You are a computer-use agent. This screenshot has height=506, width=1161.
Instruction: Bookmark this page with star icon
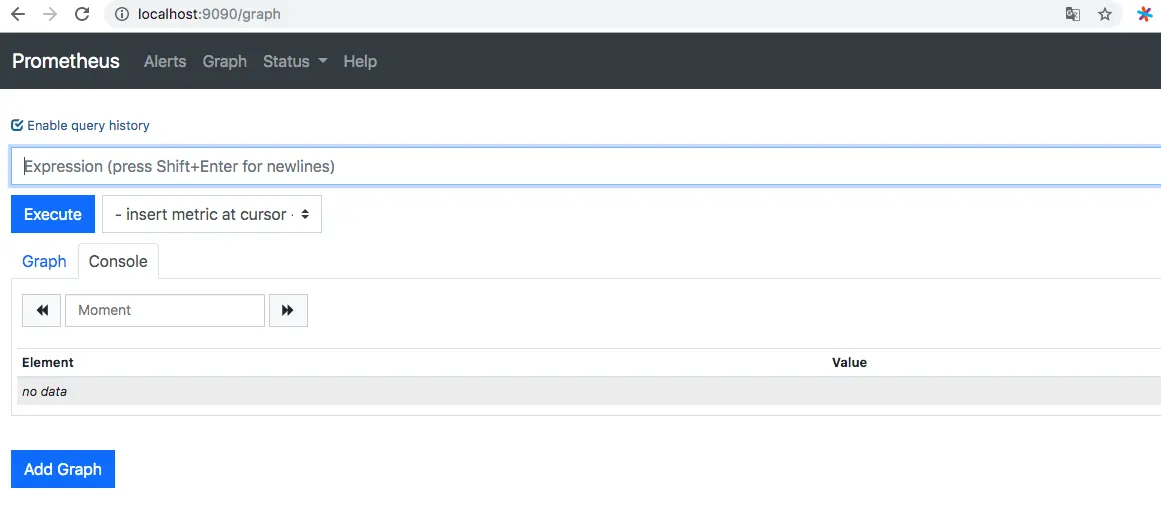(1105, 15)
